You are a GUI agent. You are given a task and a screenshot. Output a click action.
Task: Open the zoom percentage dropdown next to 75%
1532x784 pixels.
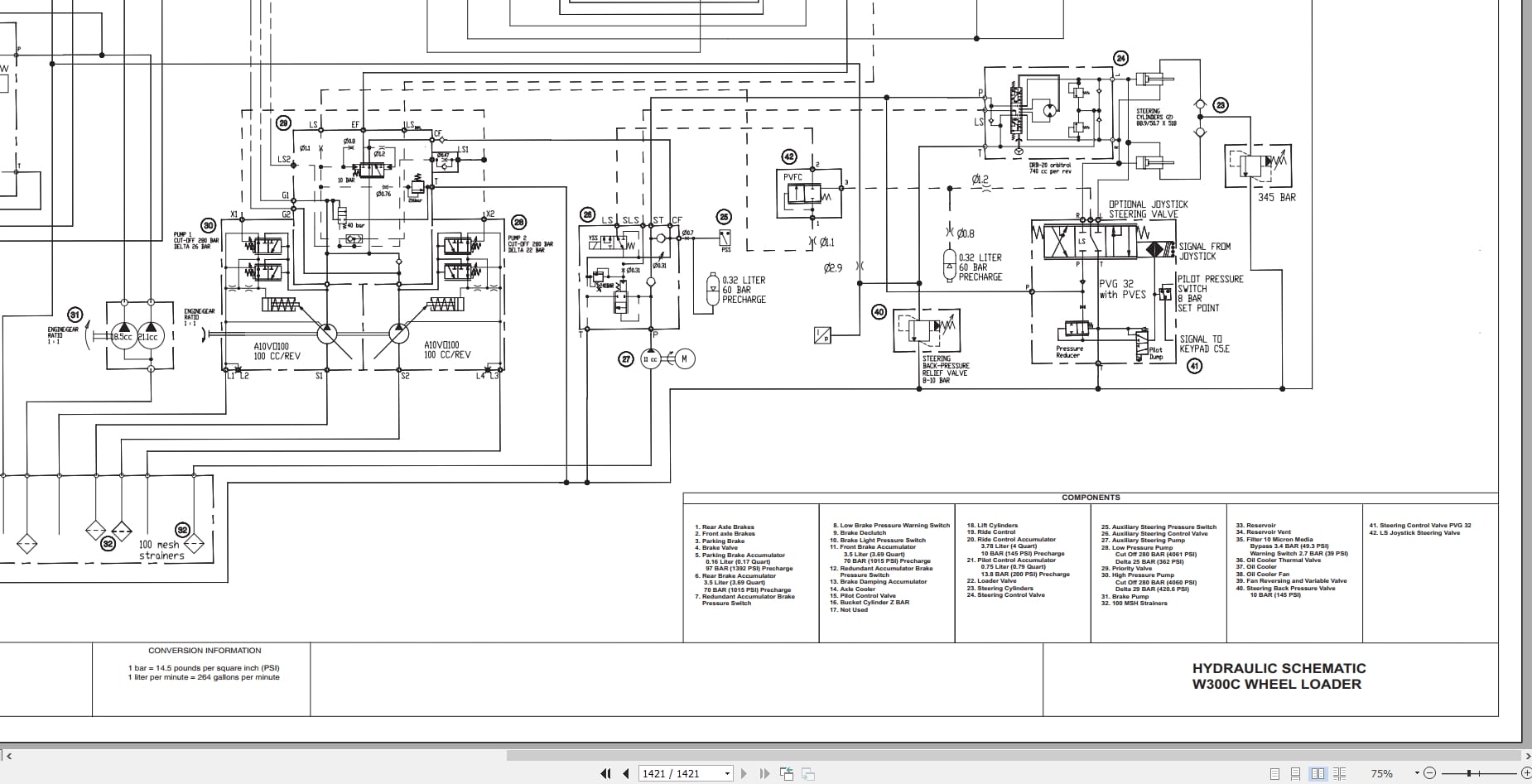coord(1418,773)
